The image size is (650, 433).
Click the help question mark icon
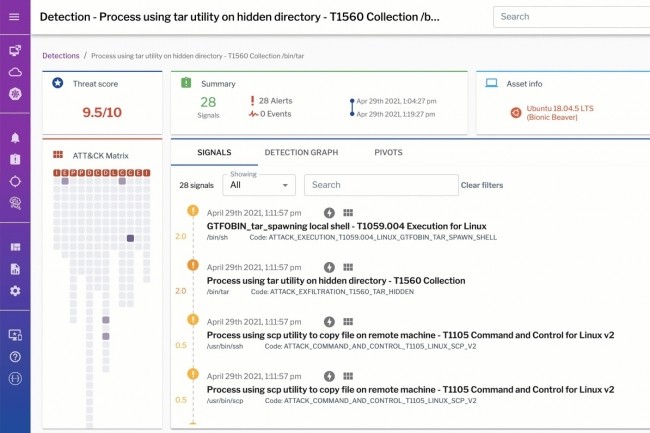coord(15,356)
